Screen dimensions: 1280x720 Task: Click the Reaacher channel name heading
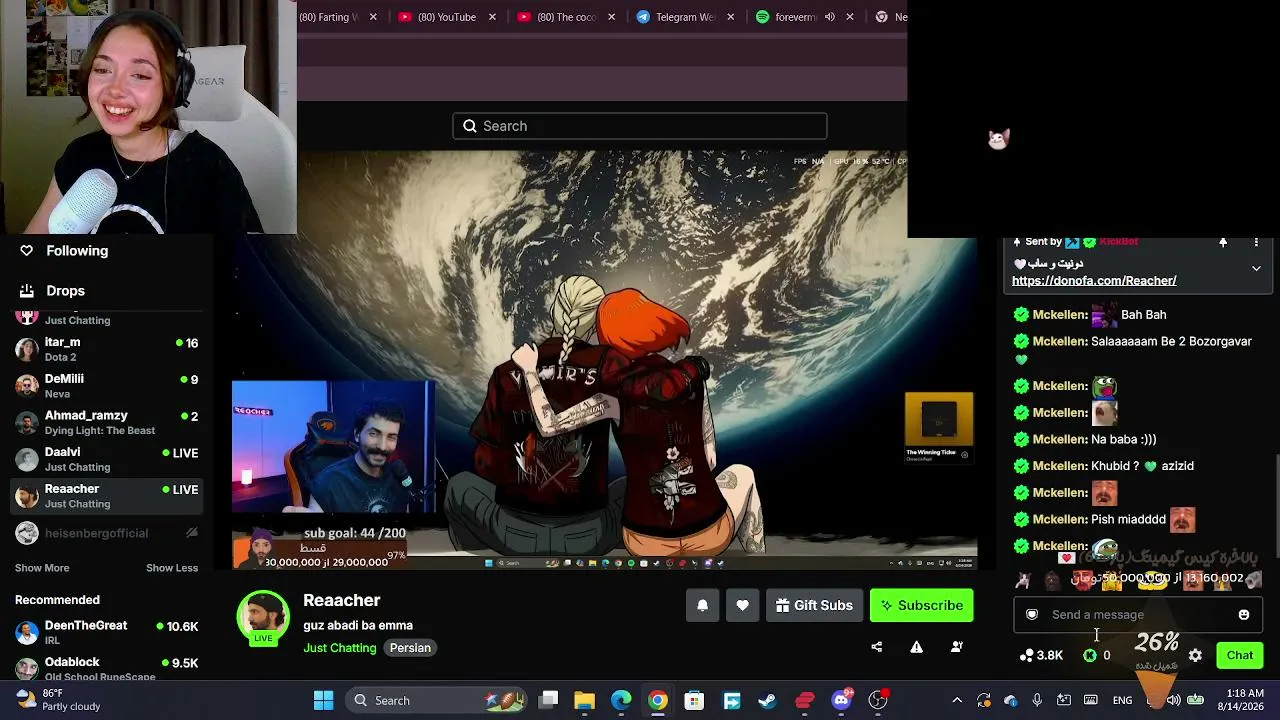(342, 600)
